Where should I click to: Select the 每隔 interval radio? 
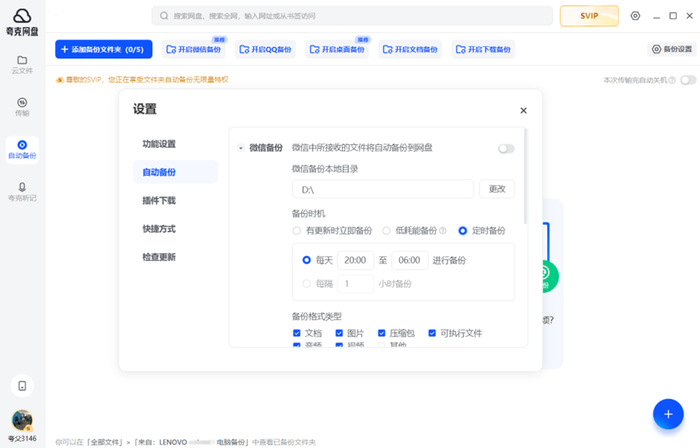tap(306, 283)
